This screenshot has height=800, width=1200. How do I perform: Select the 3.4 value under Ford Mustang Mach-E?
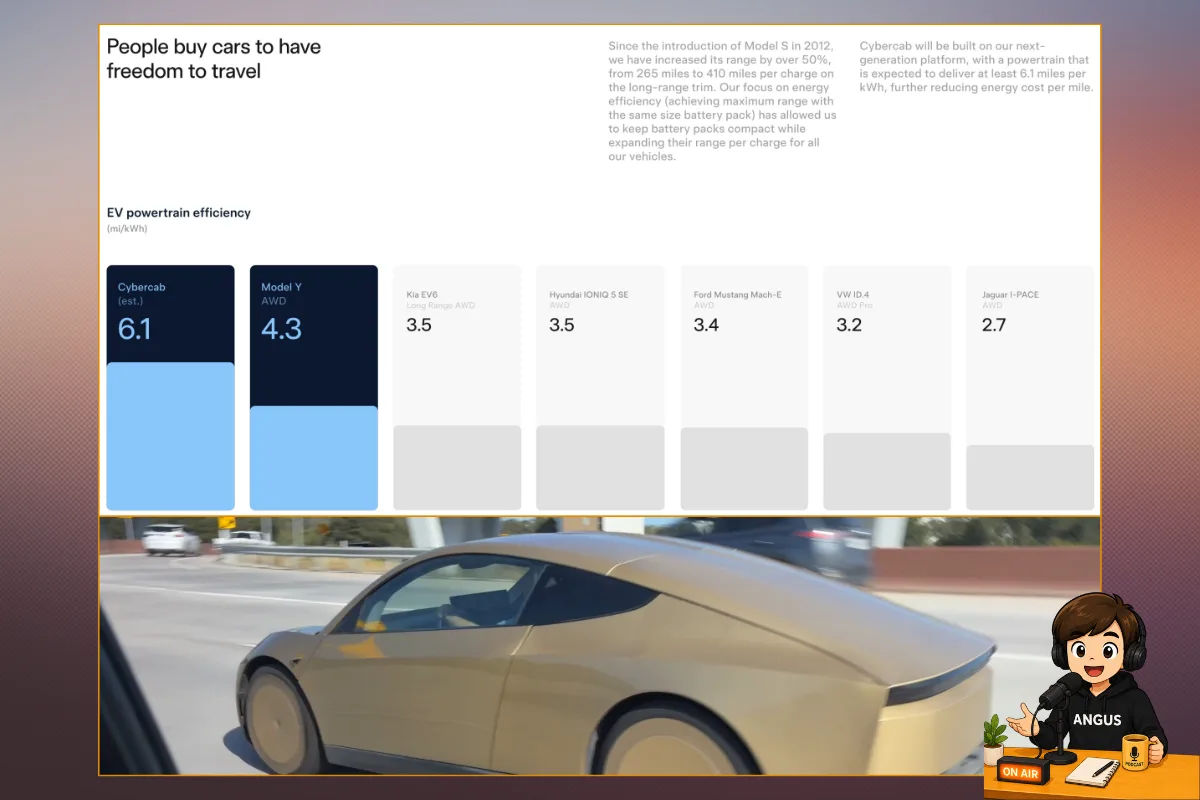coord(706,325)
